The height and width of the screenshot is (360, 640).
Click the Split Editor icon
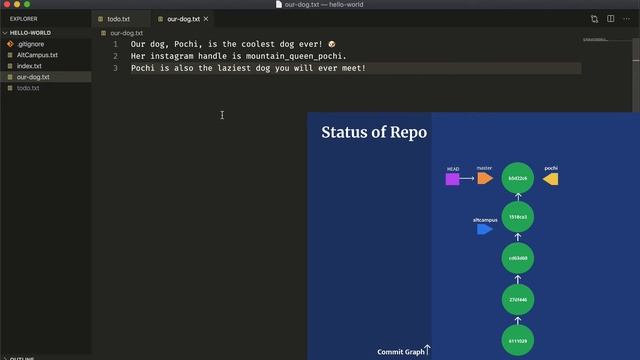pos(611,19)
